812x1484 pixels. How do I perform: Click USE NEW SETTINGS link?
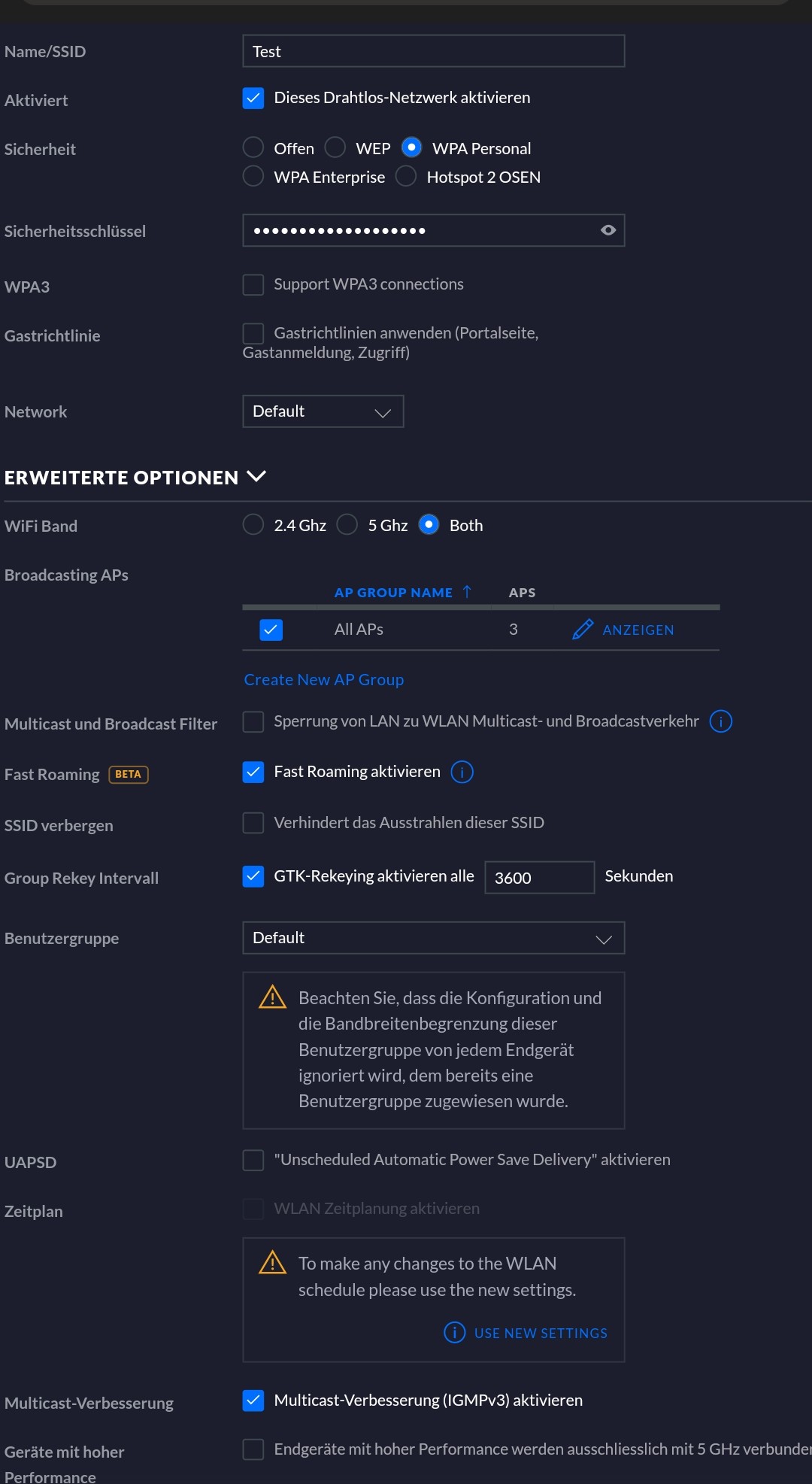pos(541,1333)
